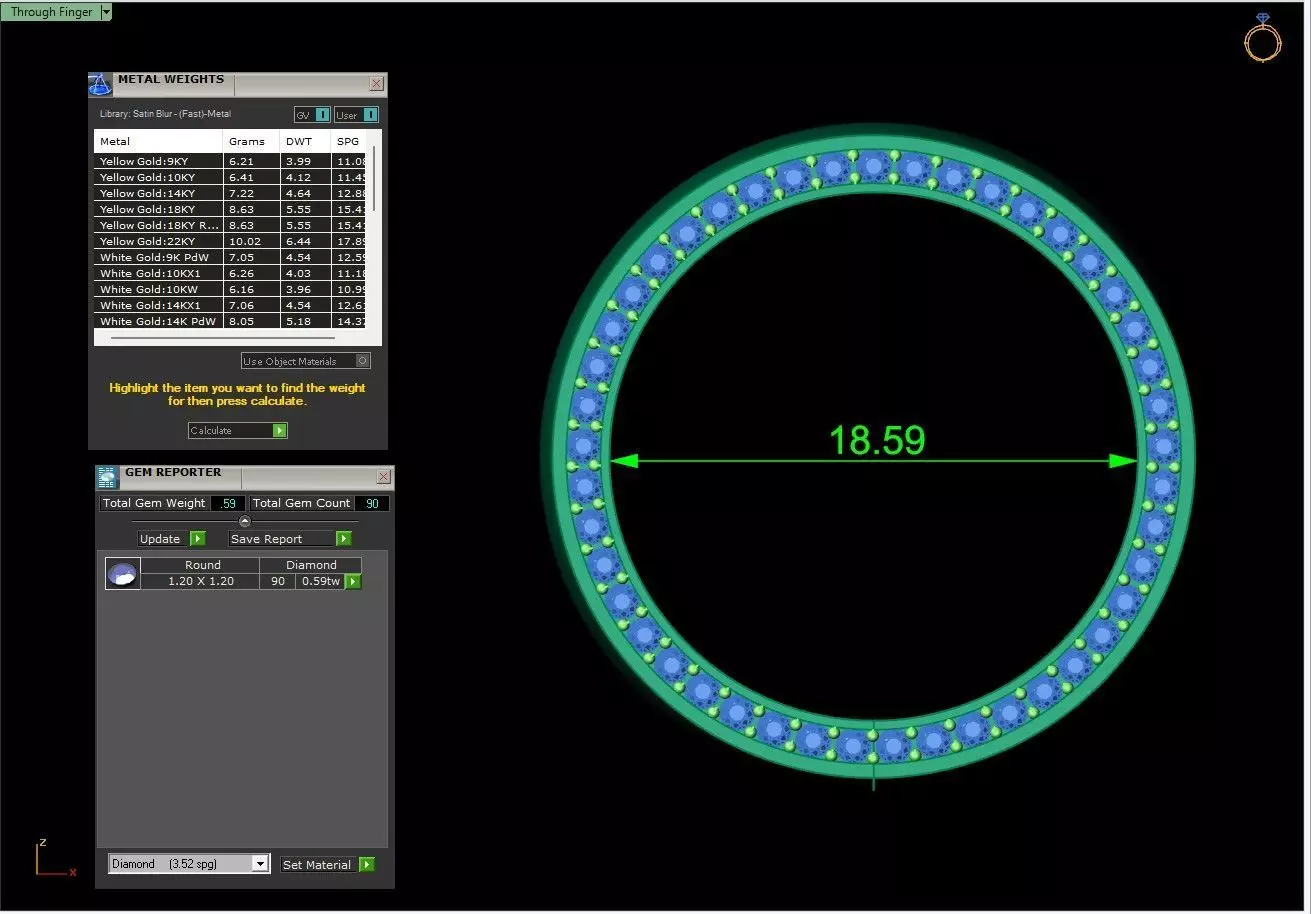Click the XZ axis indicator icon
This screenshot has width=1311, height=914.
pyautogui.click(x=55, y=859)
